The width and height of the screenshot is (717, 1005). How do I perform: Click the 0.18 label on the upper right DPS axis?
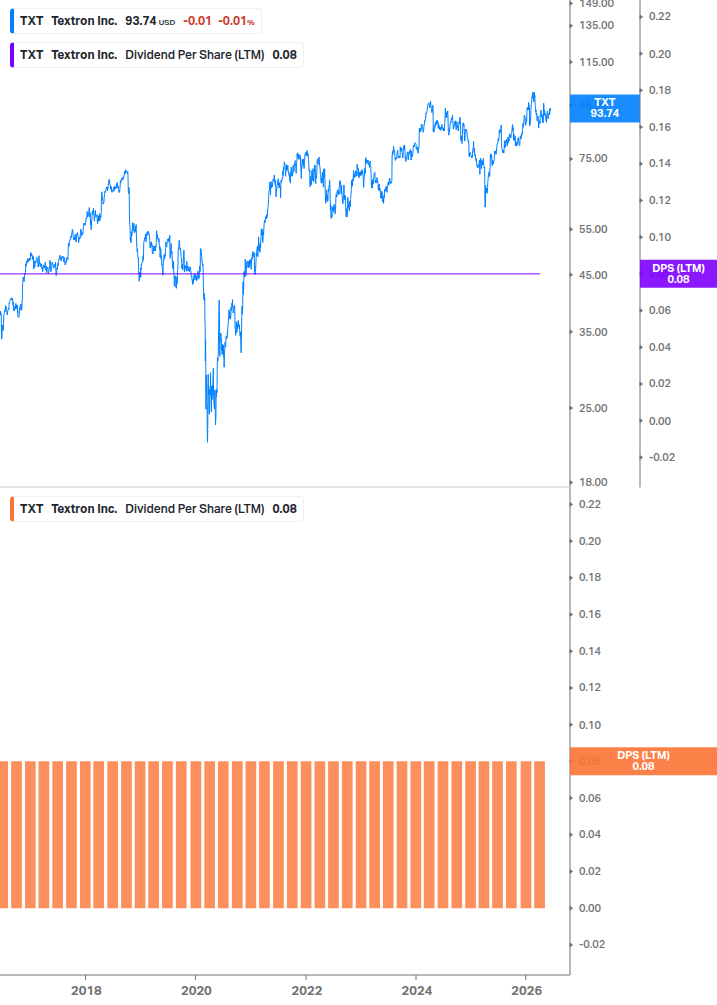(x=660, y=90)
